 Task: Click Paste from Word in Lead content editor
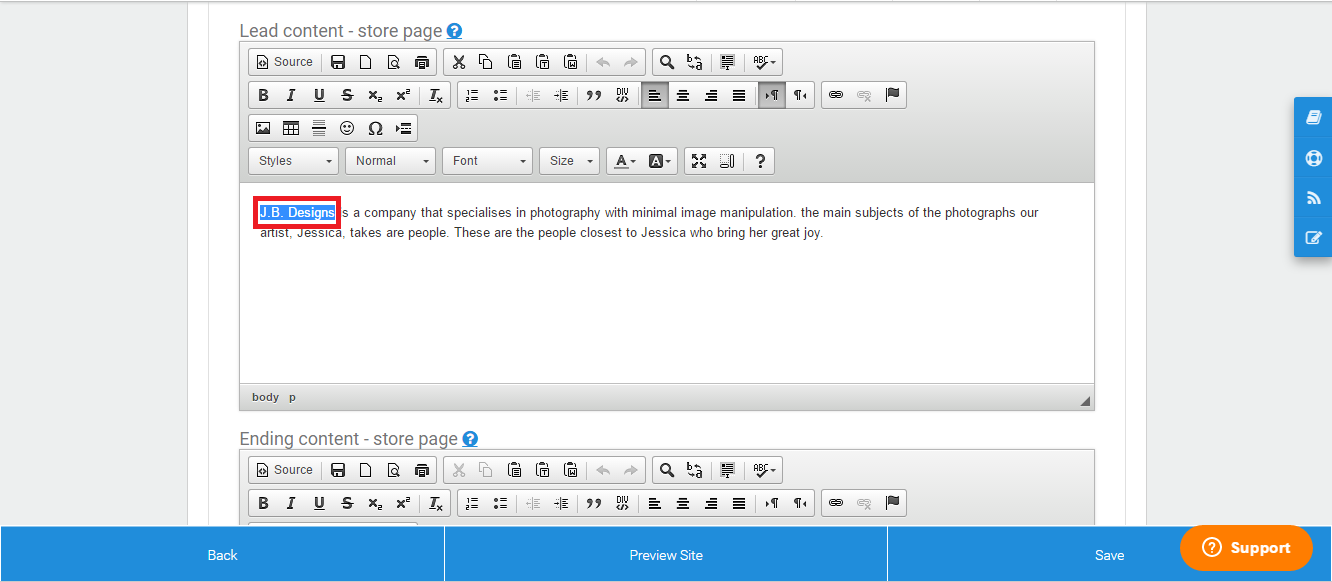click(570, 62)
